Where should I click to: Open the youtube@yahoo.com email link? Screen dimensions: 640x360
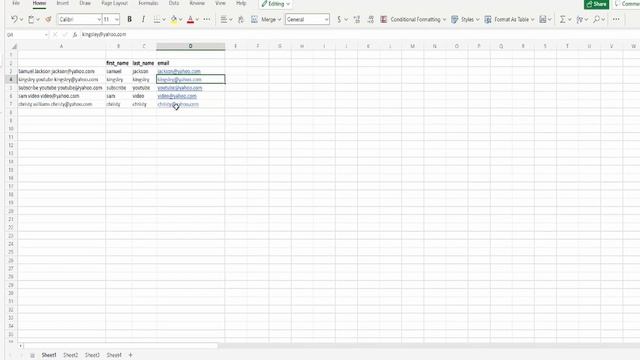pos(180,88)
